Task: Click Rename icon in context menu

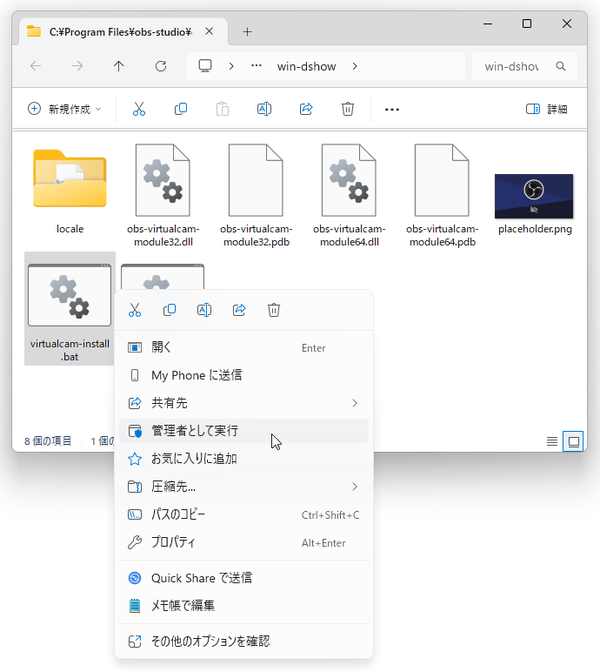Action: point(204,310)
